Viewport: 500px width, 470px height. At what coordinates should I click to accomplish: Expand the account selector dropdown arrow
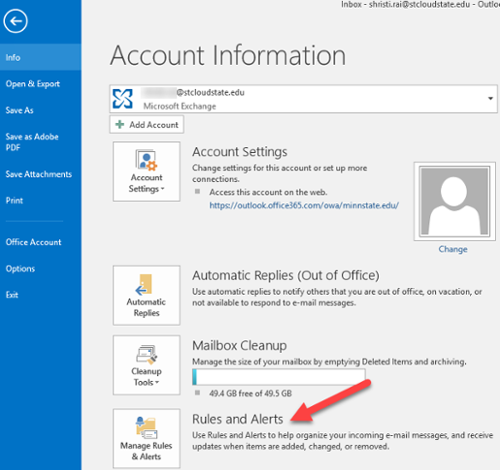pos(490,98)
